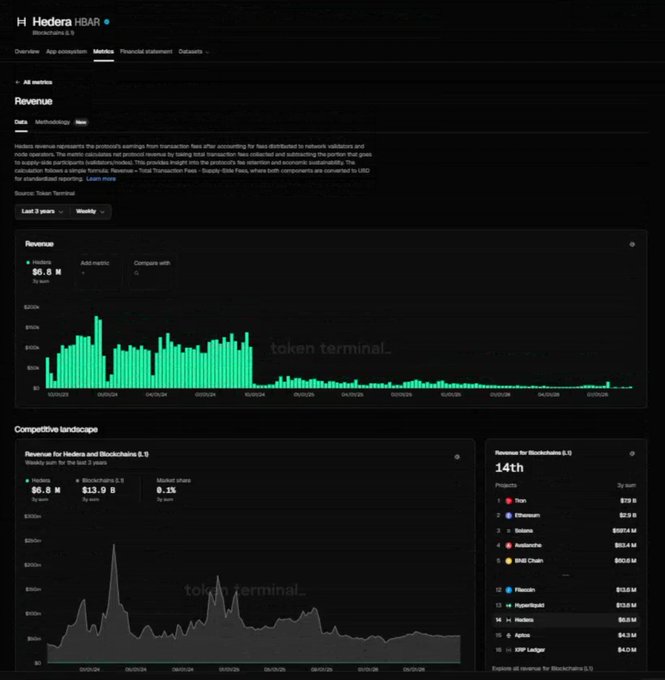Click the Solana name in rankings
This screenshot has width=665, height=680.
[524, 531]
